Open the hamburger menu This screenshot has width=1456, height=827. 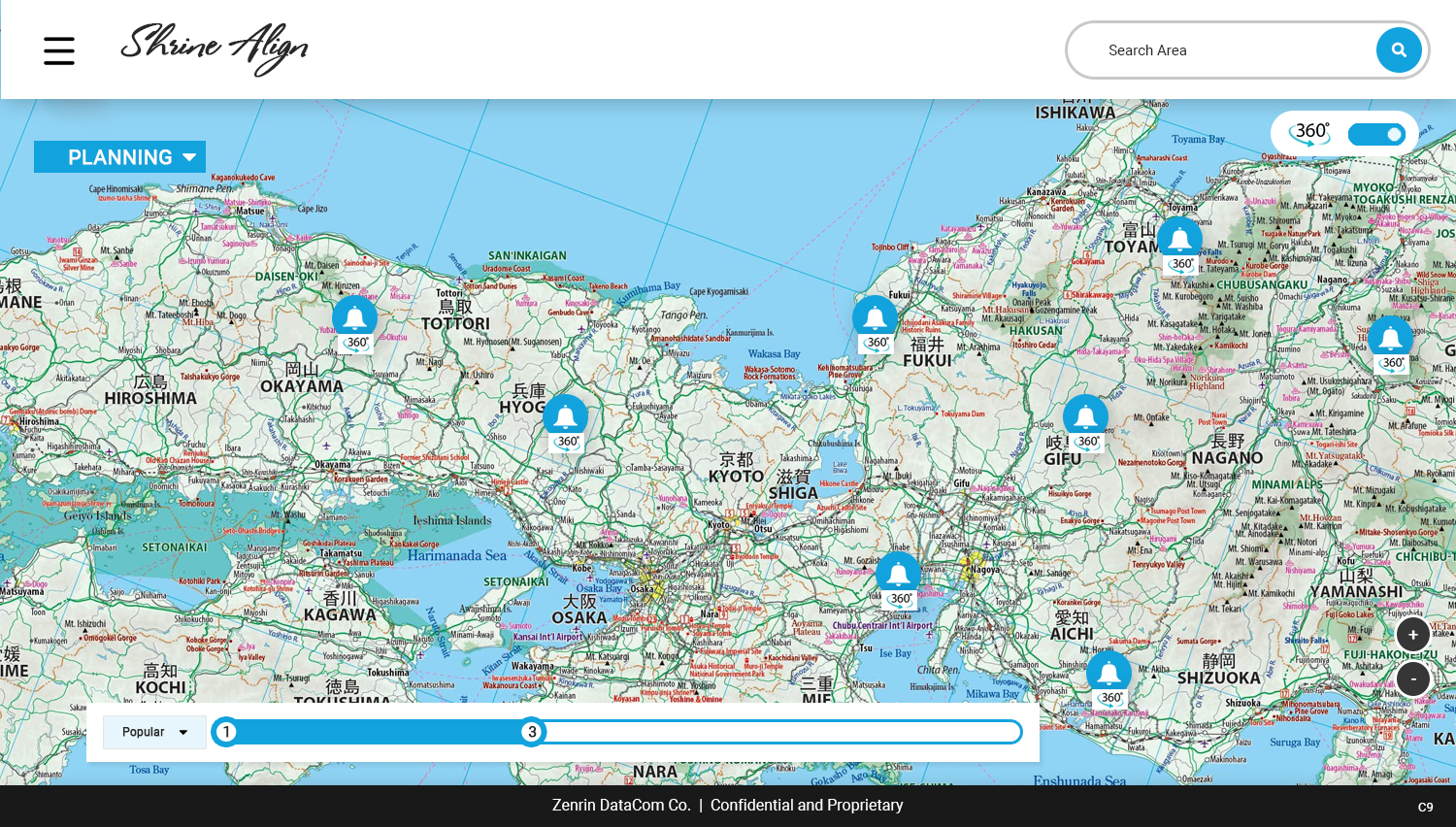coord(59,50)
